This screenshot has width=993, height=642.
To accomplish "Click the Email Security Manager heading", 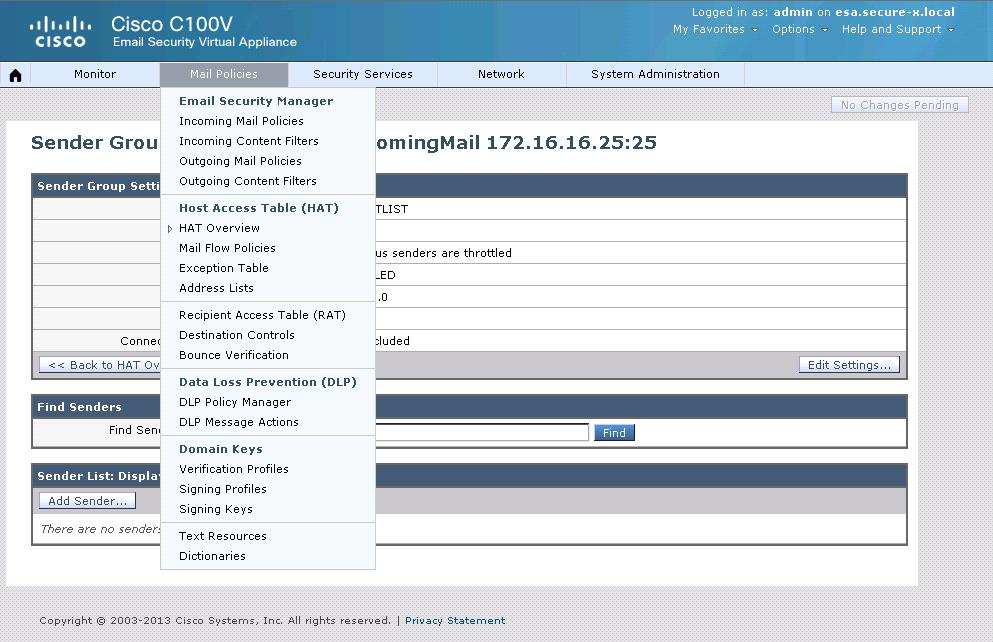I will point(256,101).
